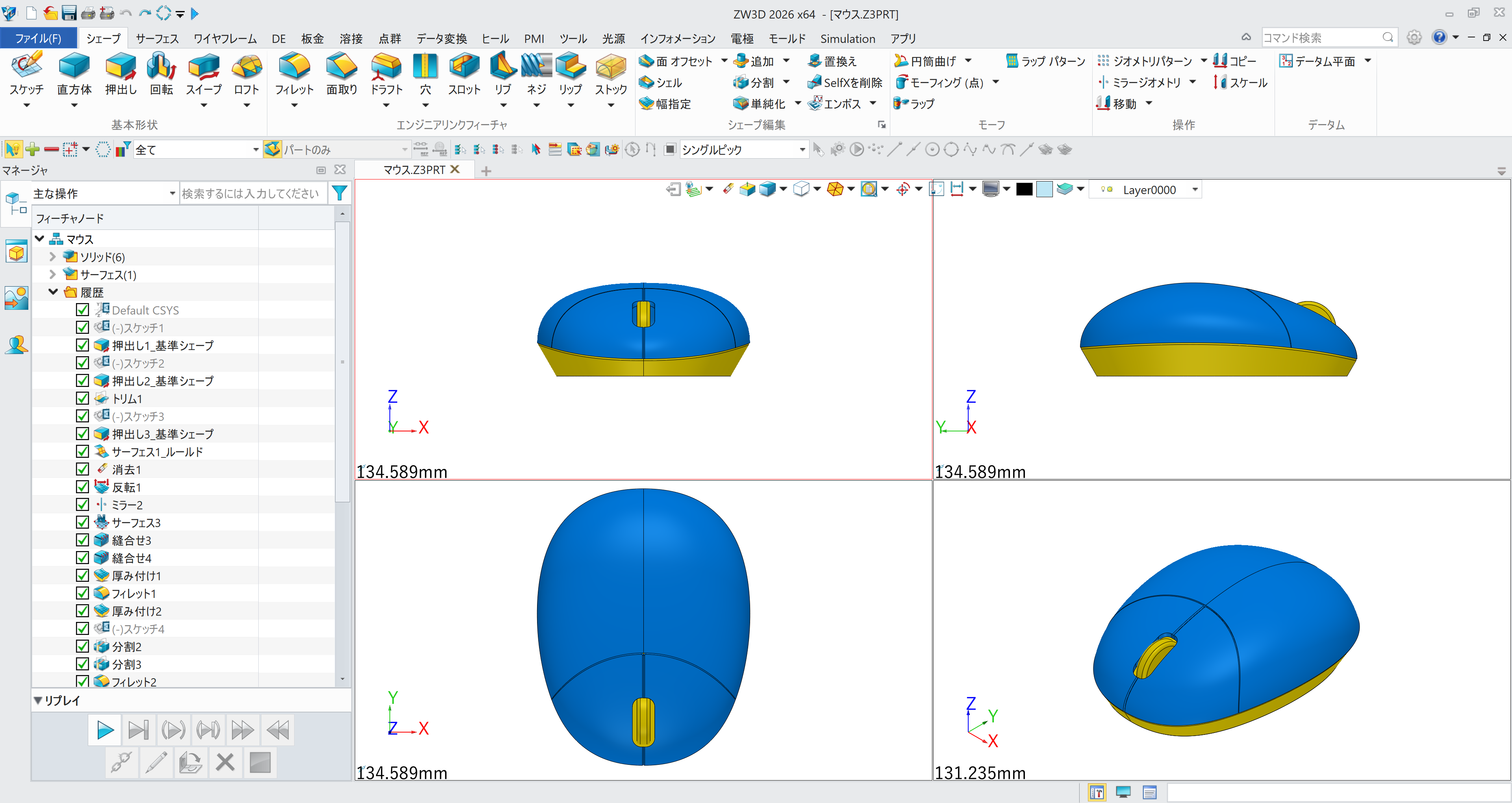Toggle the 押出し1_基準シェープ checkbox
This screenshot has width=1512, height=803.
tap(83, 345)
